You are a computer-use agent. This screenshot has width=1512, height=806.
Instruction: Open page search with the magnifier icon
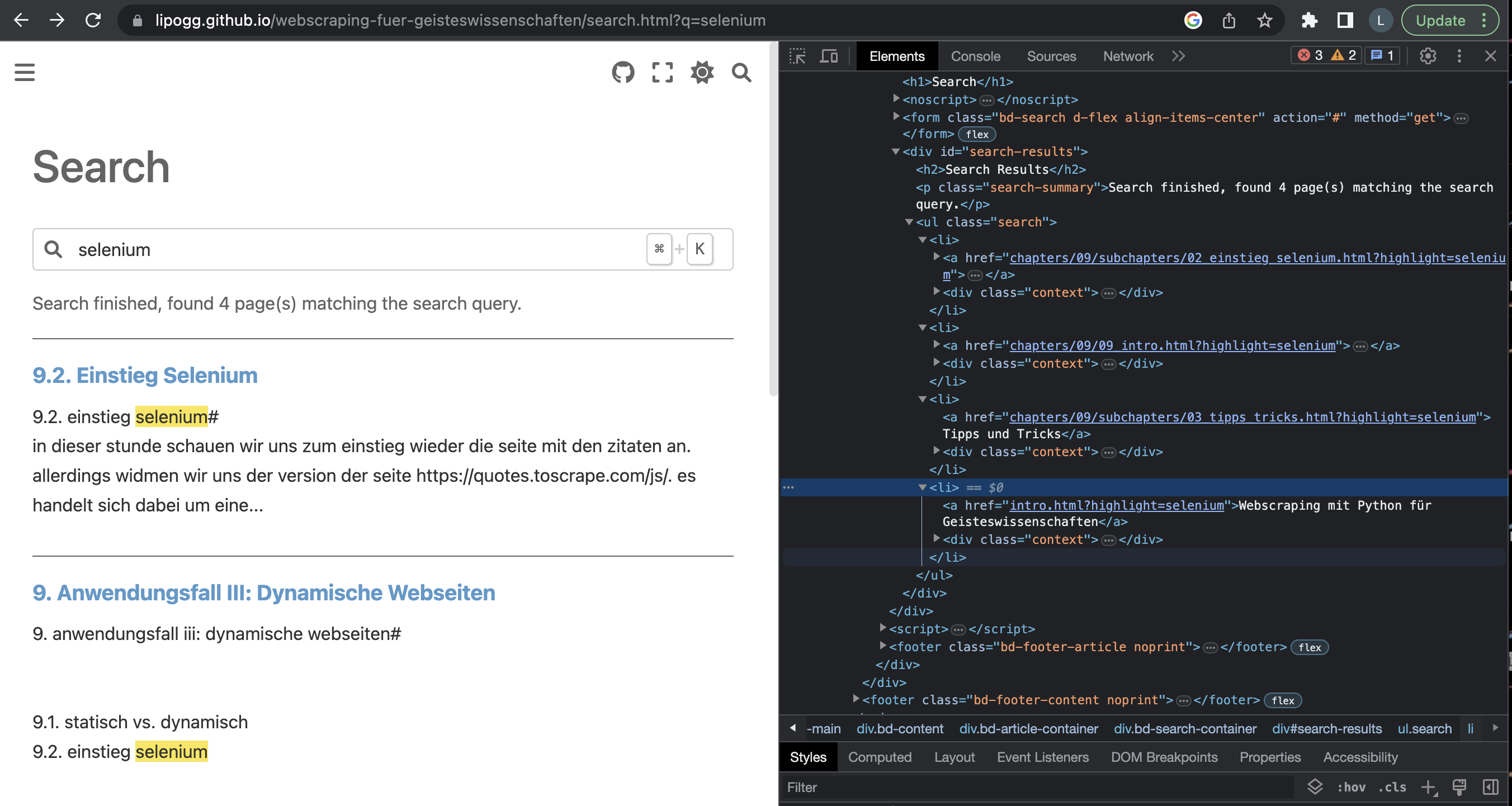click(x=741, y=73)
